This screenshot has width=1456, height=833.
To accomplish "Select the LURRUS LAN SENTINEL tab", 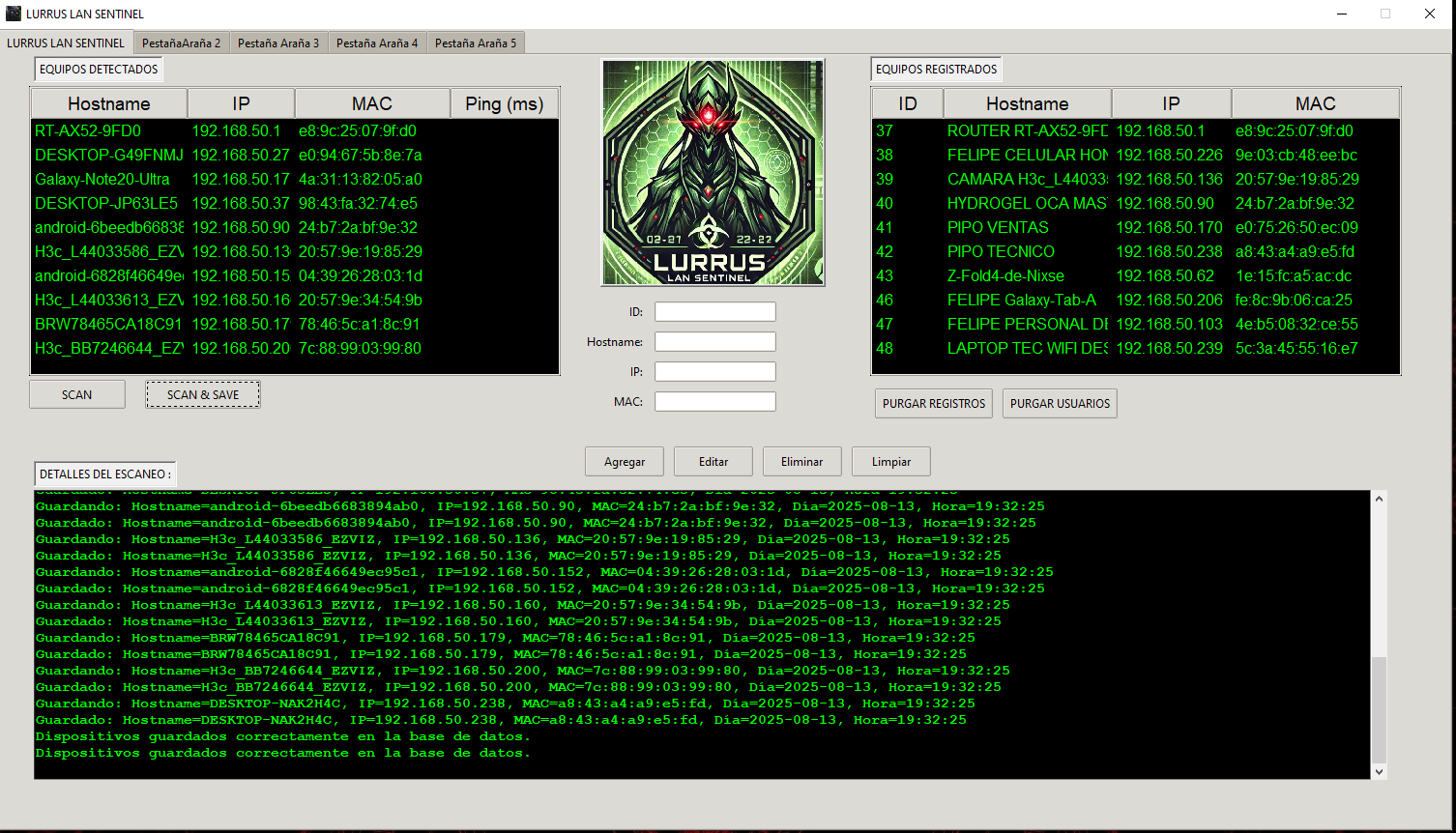I will (x=66, y=43).
